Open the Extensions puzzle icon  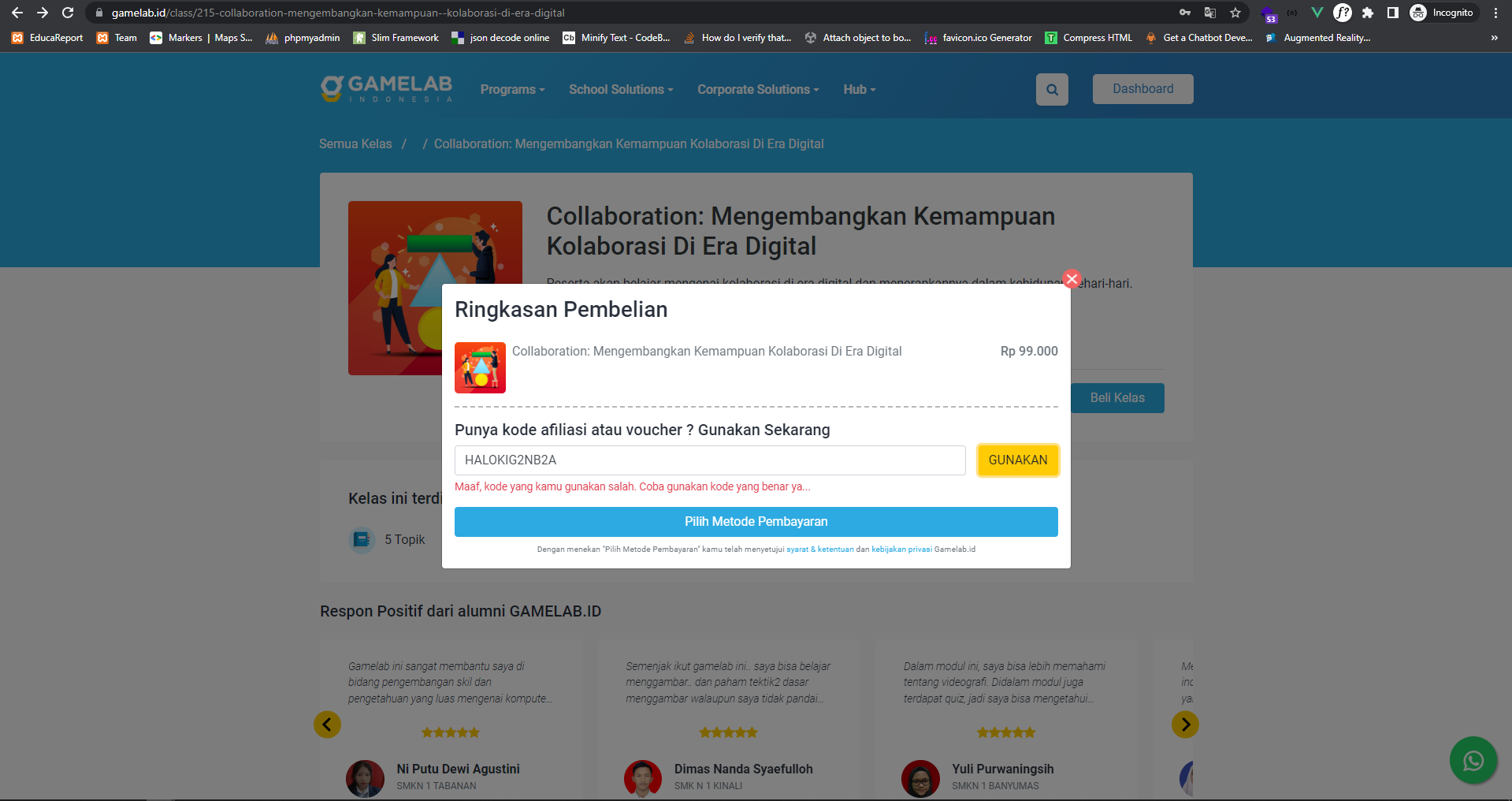coord(1368,13)
